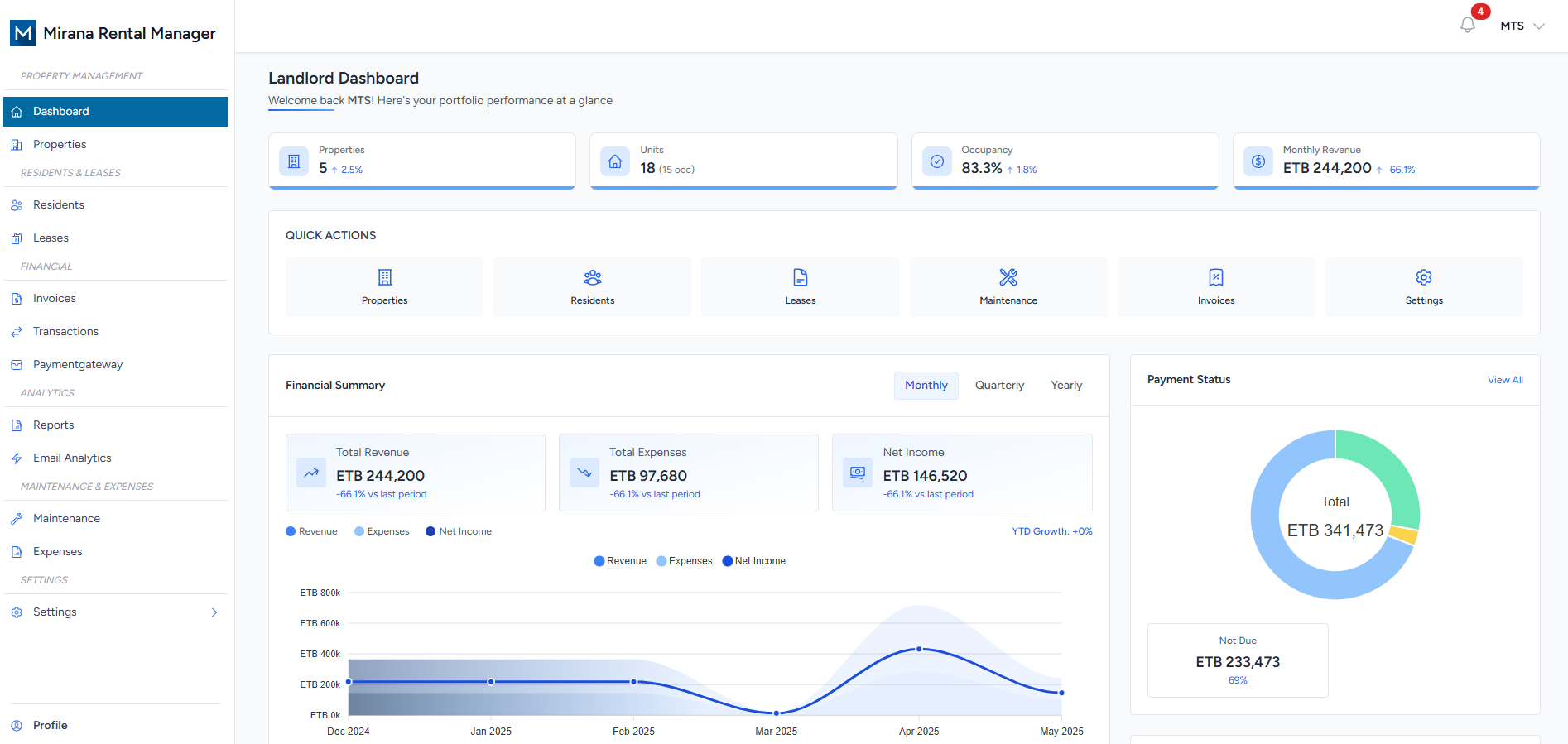Click the Mar 2025 chart data point

click(777, 713)
